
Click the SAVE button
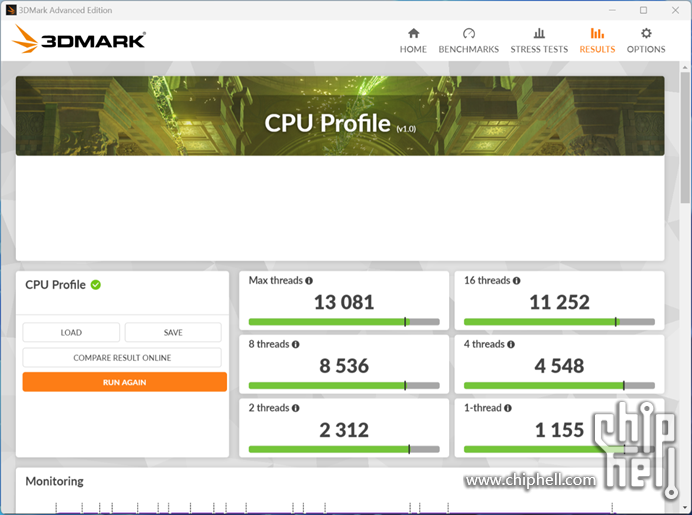pyautogui.click(x=173, y=332)
